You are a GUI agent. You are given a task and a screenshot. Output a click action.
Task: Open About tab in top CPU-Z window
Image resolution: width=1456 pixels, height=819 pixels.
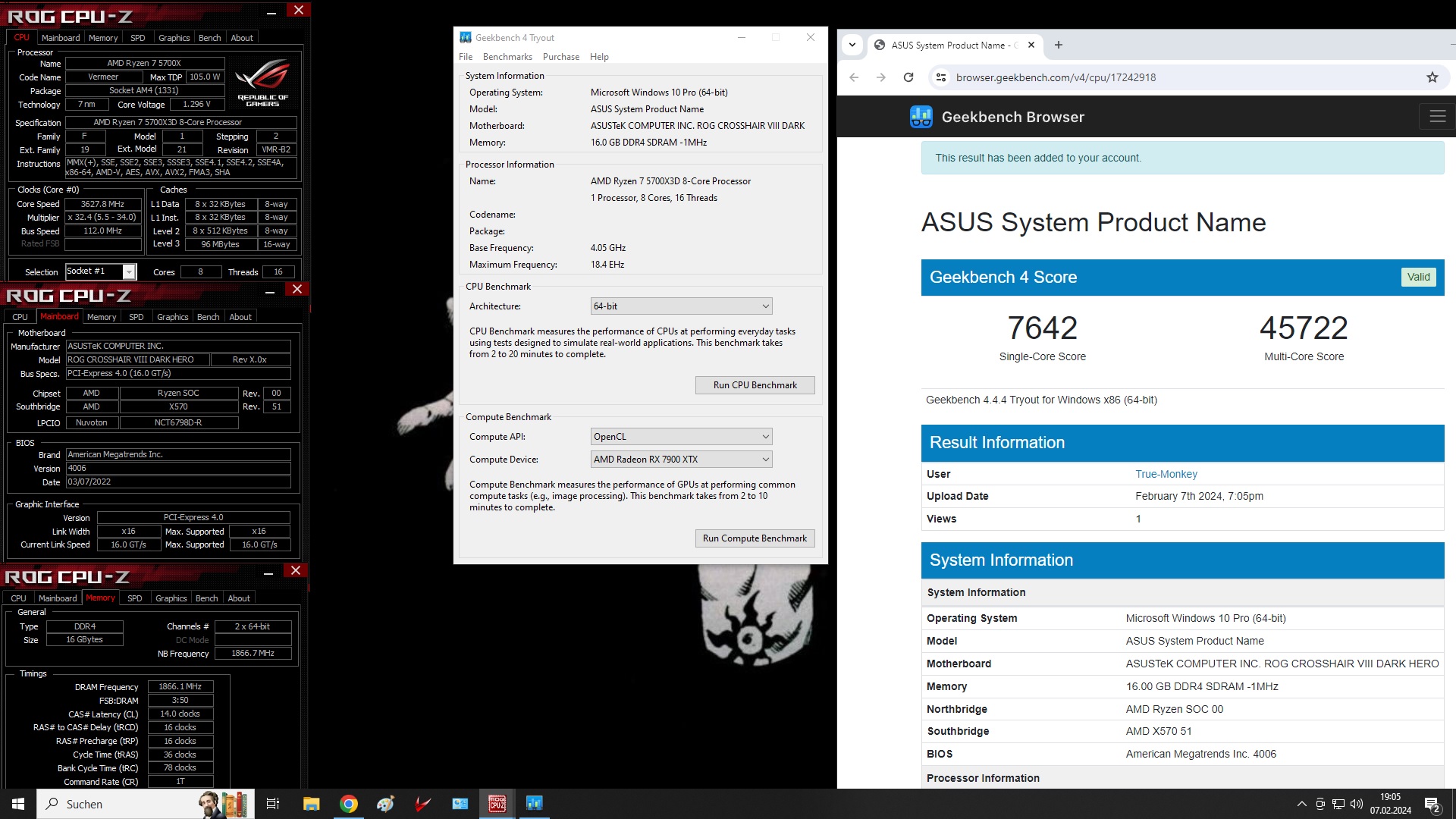tap(242, 38)
